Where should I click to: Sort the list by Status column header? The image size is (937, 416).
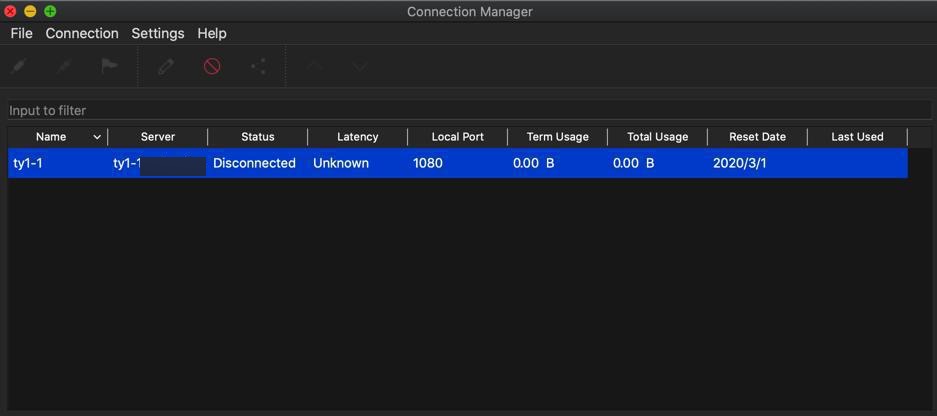click(257, 137)
